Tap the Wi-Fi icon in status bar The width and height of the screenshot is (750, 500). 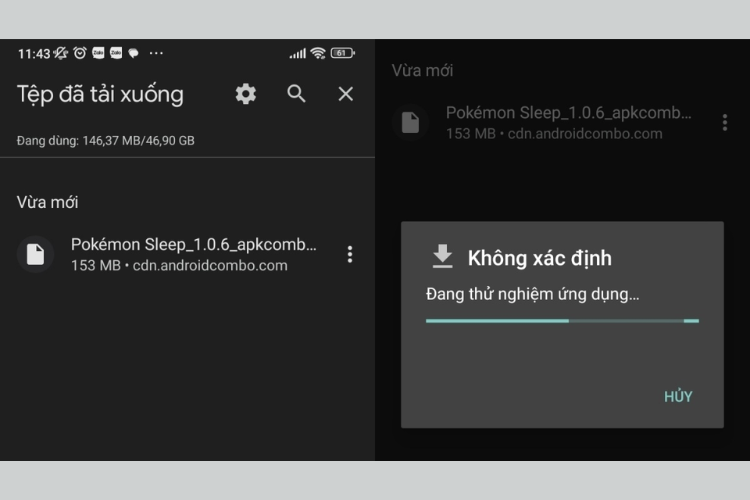[318, 53]
